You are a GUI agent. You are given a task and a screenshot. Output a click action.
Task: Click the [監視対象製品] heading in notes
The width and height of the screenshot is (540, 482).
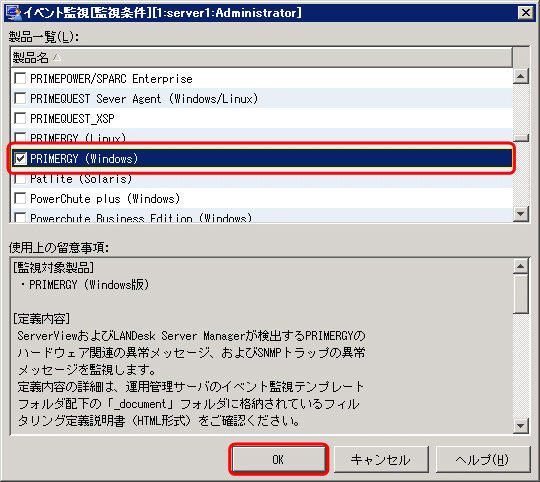(x=53, y=268)
